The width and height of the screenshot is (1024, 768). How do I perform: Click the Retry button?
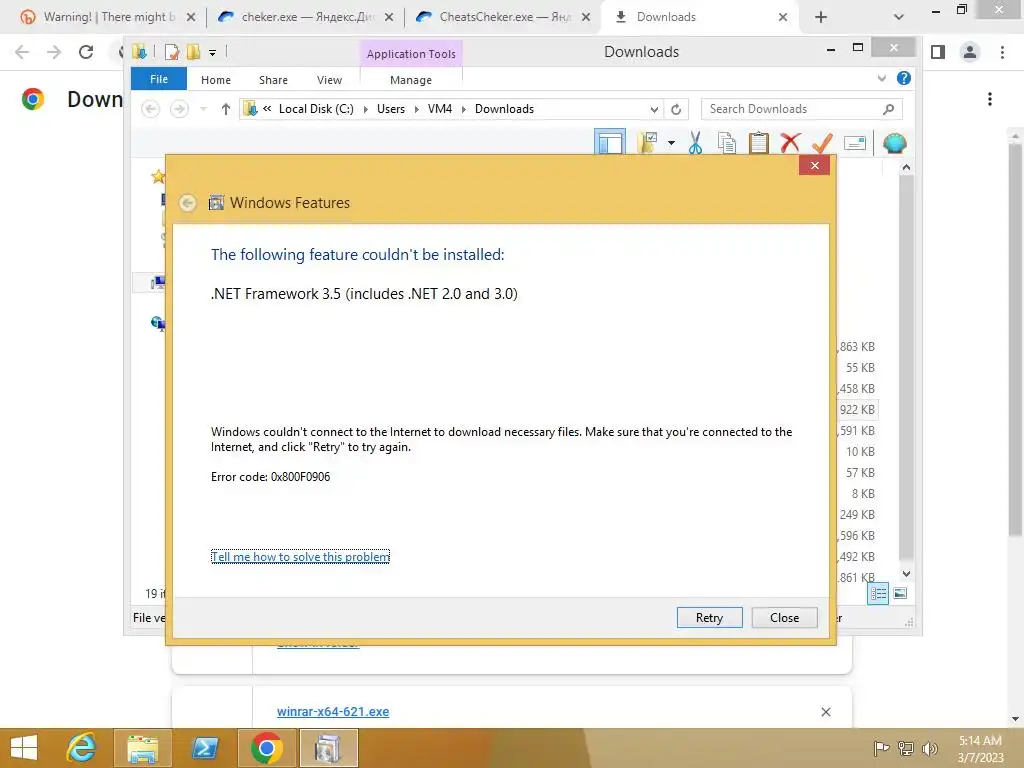point(709,618)
